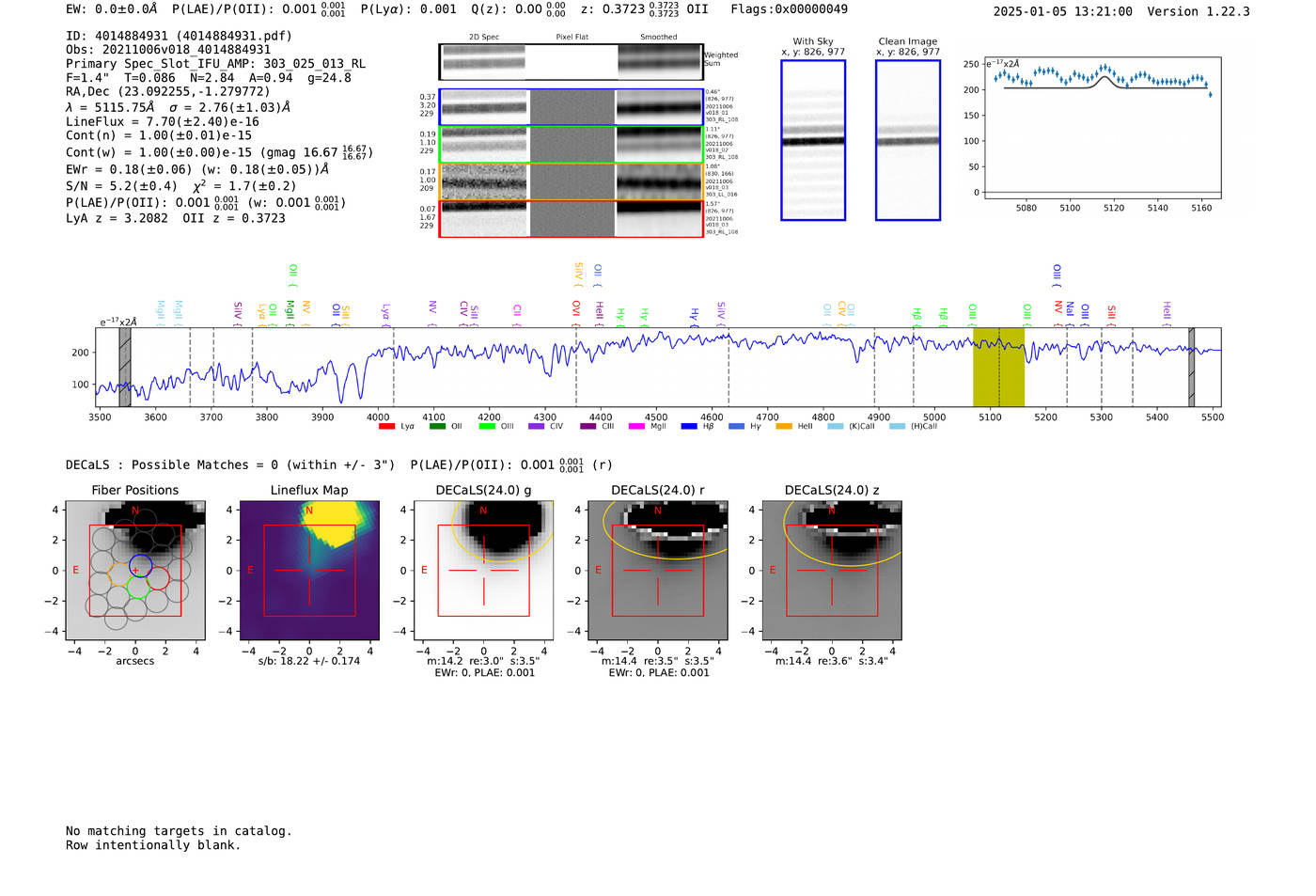1316x896 pixels.
Task: Pick the HeII orange legend swatch
Action: pos(784,427)
